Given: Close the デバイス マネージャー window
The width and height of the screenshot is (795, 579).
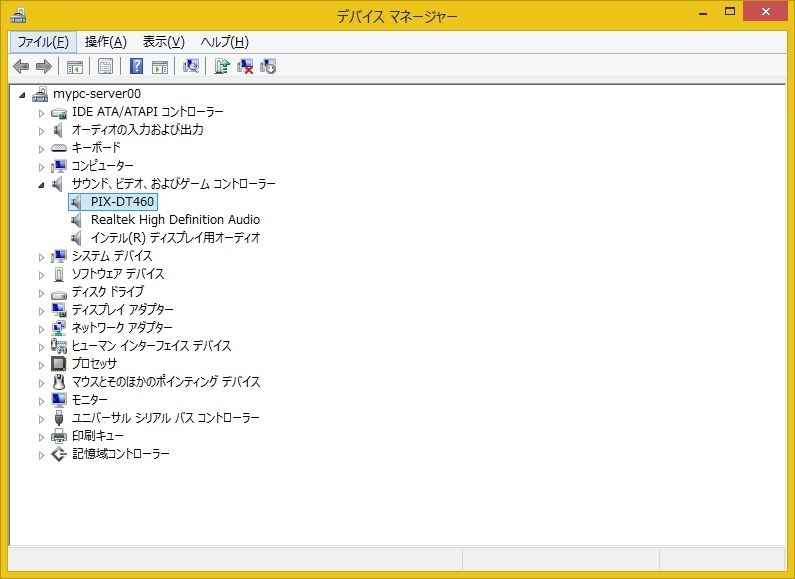Looking at the screenshot, I should click(766, 12).
